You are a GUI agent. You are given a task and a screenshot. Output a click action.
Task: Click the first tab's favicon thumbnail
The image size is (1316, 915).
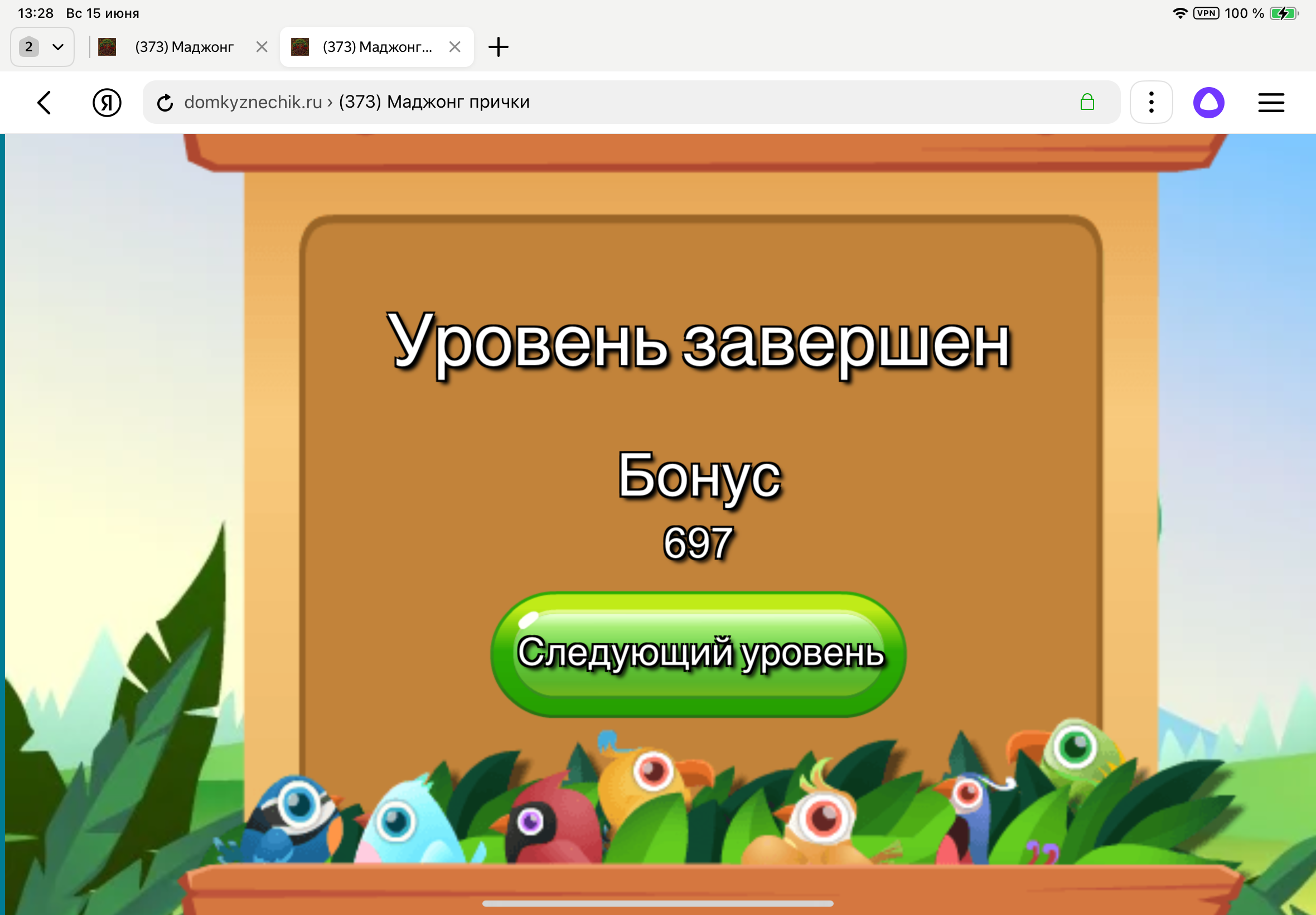coord(107,47)
